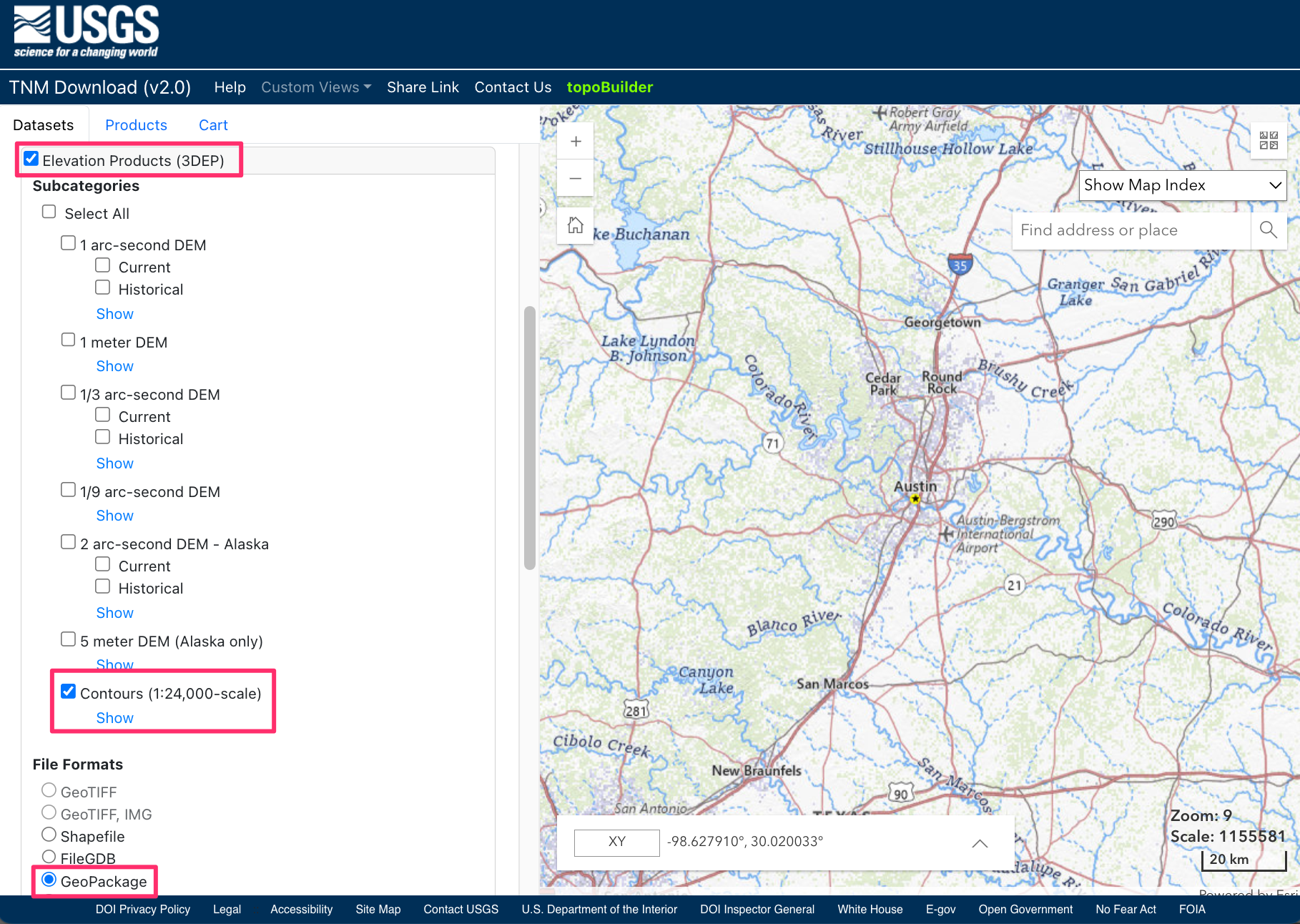Click Show under Contours (1:24,000-scale)
The height and width of the screenshot is (924, 1300).
click(x=114, y=718)
